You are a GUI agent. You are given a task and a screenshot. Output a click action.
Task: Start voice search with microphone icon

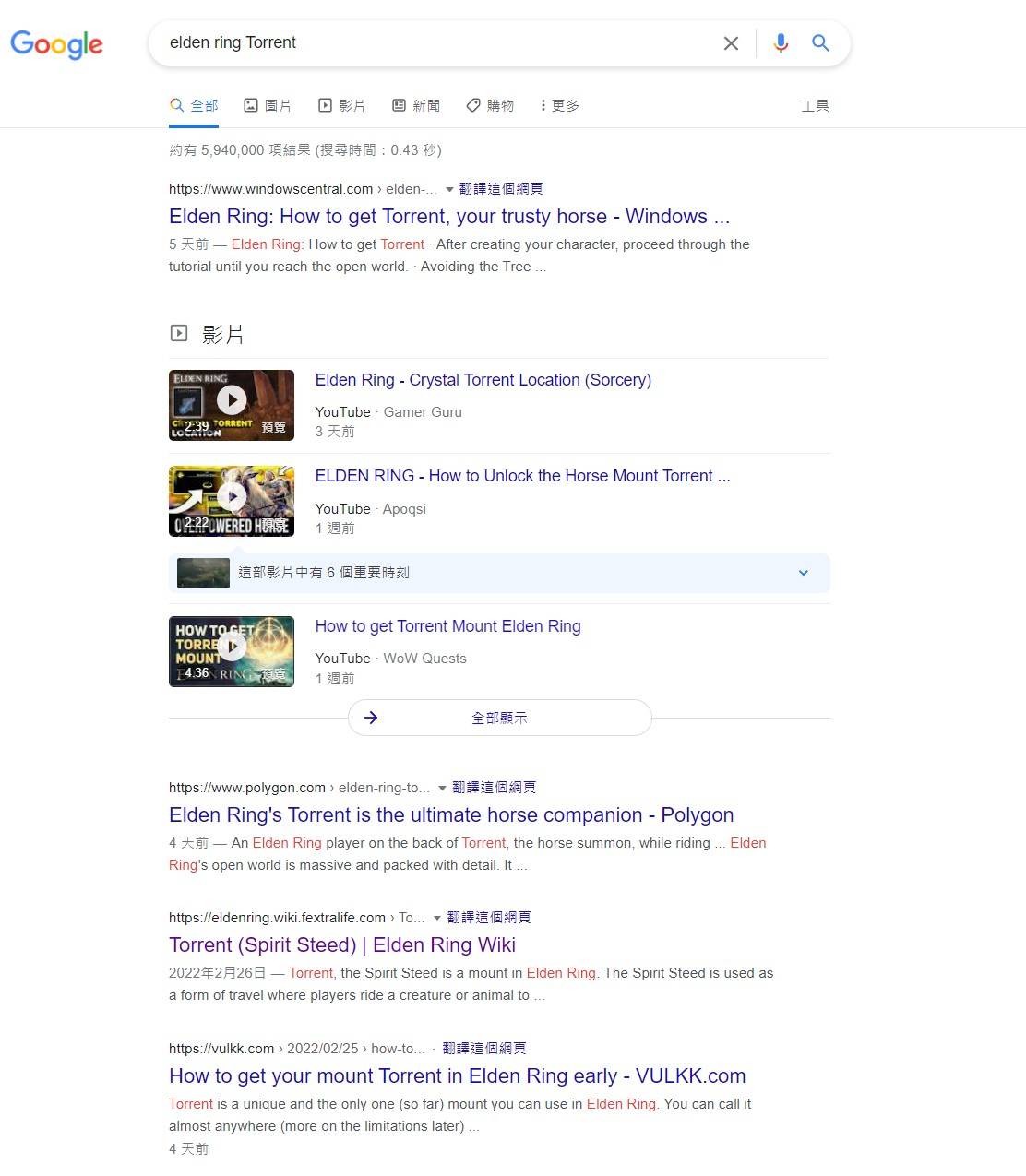(x=781, y=43)
